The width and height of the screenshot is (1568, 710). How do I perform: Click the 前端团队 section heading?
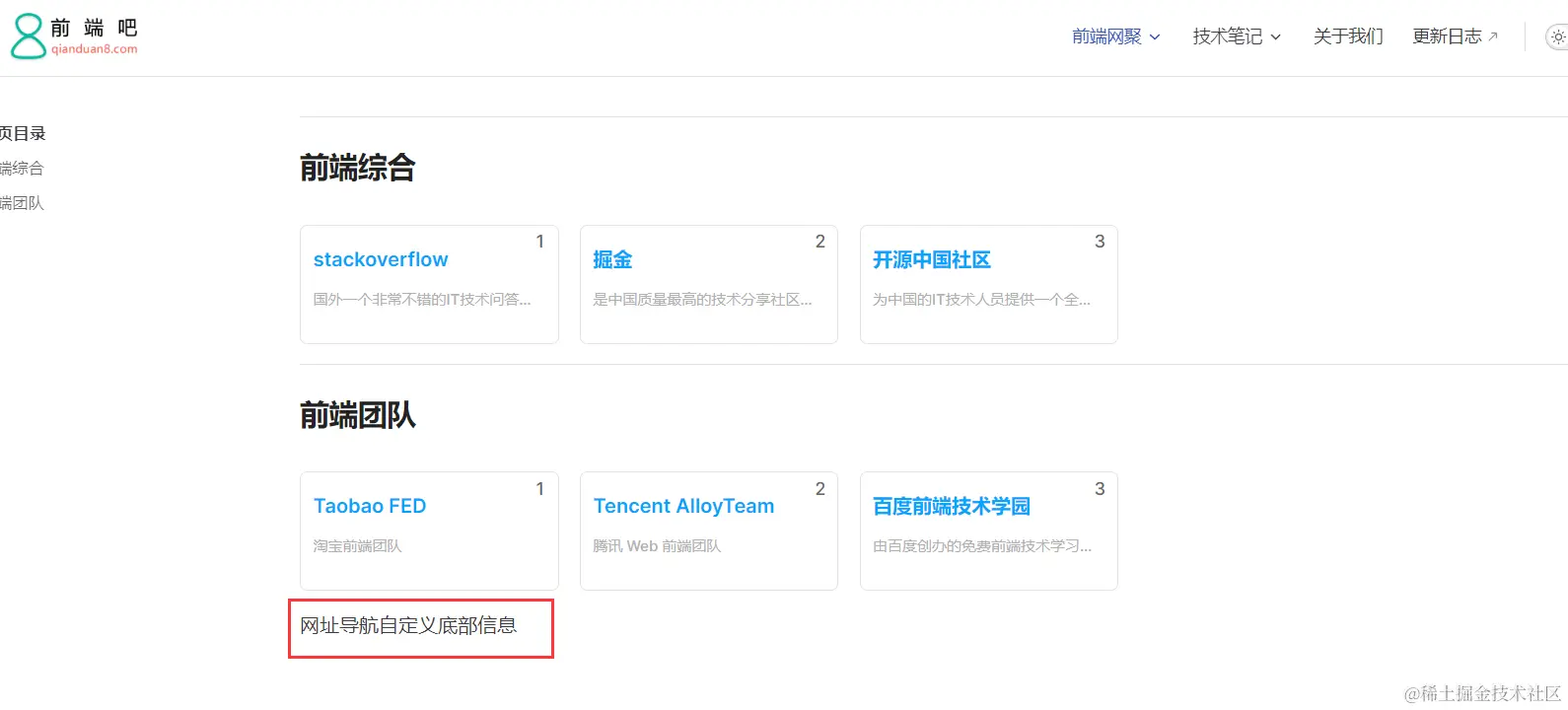tap(358, 415)
